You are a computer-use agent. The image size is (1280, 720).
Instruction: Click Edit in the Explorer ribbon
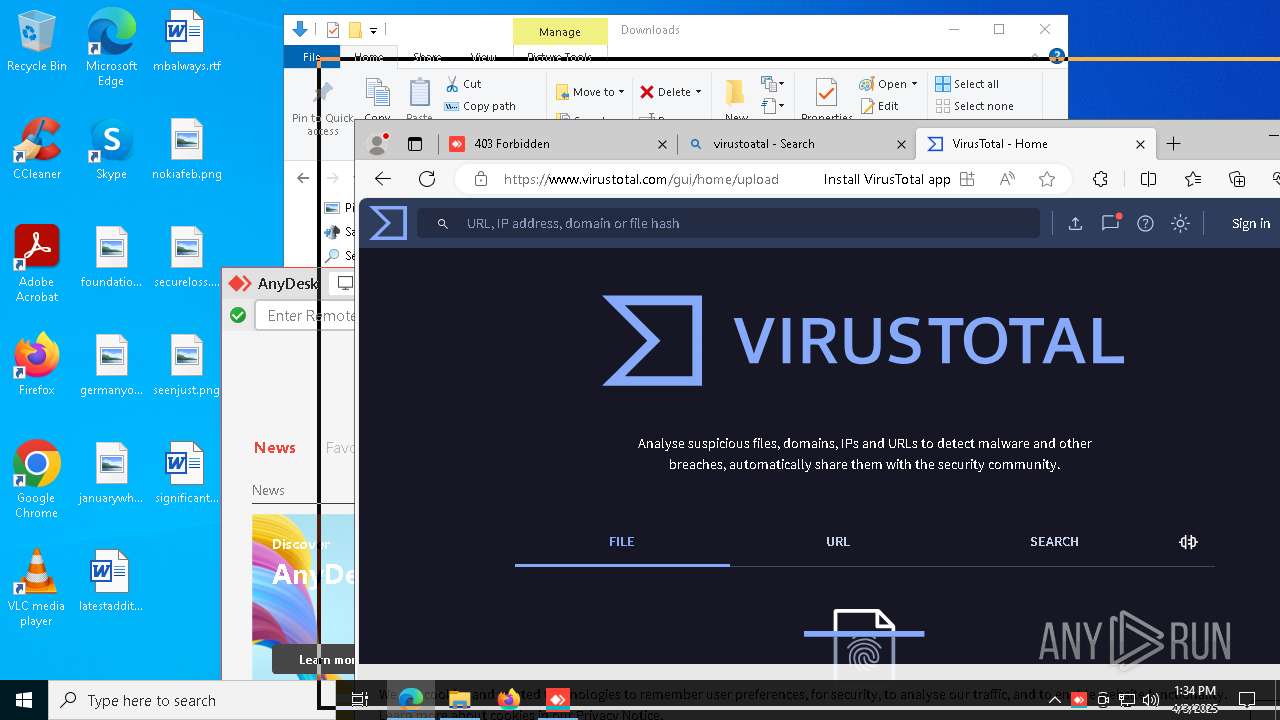click(879, 106)
